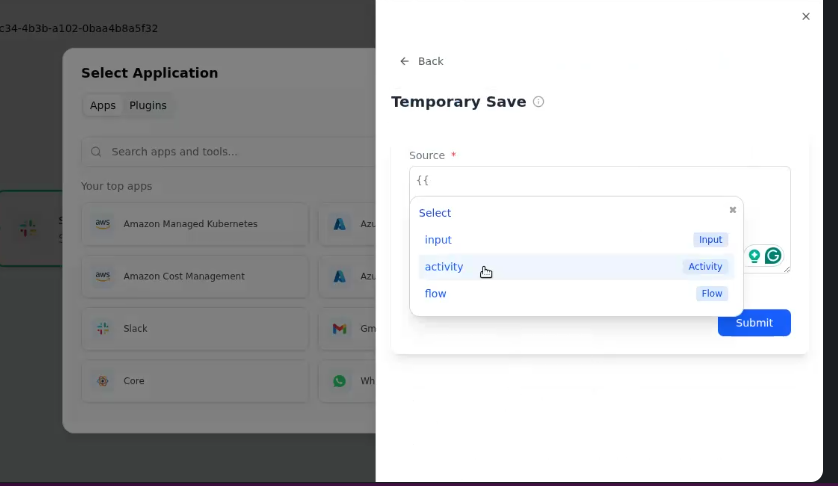The image size is (838, 486).
Task: Click the Input tag badge
Action: 710,240
